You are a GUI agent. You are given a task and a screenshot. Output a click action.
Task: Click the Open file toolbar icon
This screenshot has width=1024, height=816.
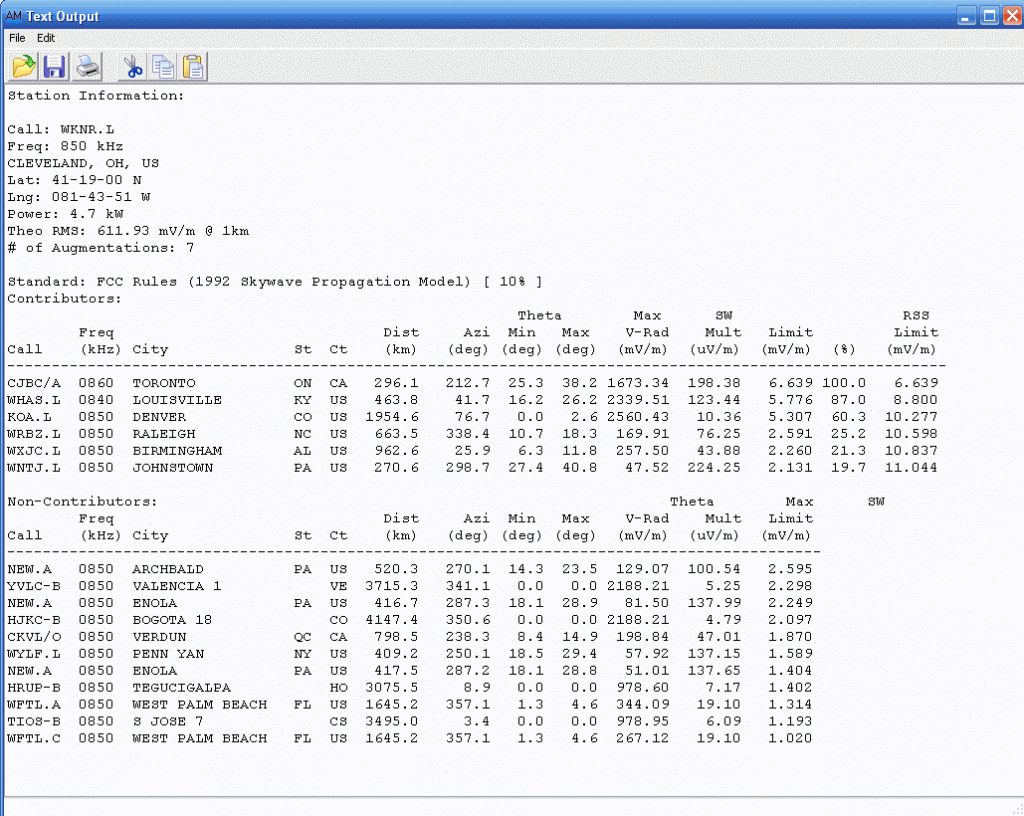23,67
